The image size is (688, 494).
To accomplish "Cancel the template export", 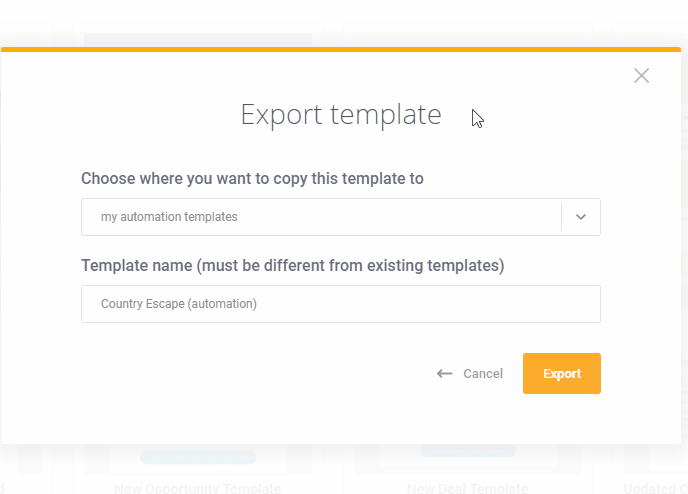I will 469,373.
